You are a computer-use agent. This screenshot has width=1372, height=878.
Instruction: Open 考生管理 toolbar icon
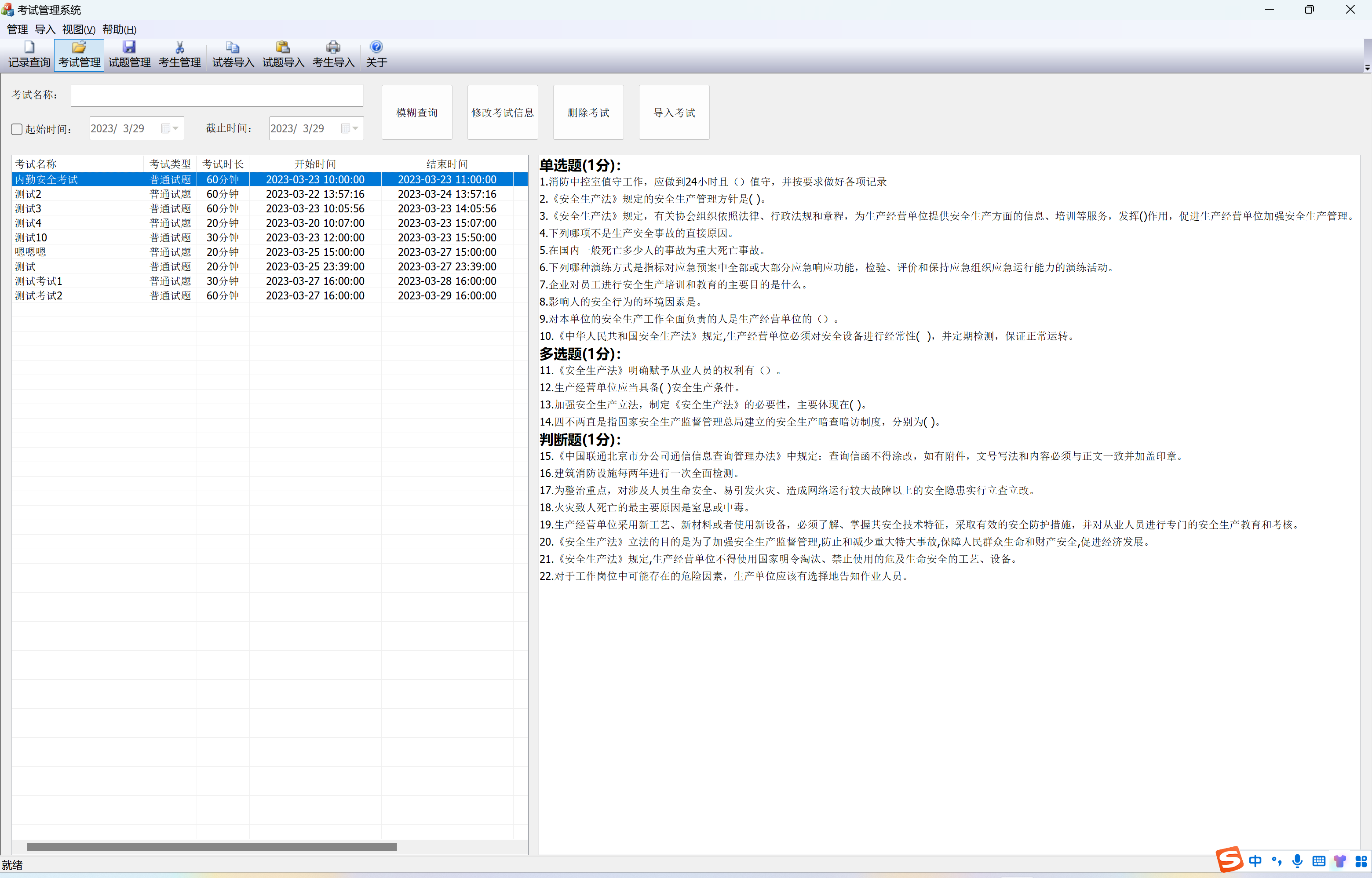point(179,55)
